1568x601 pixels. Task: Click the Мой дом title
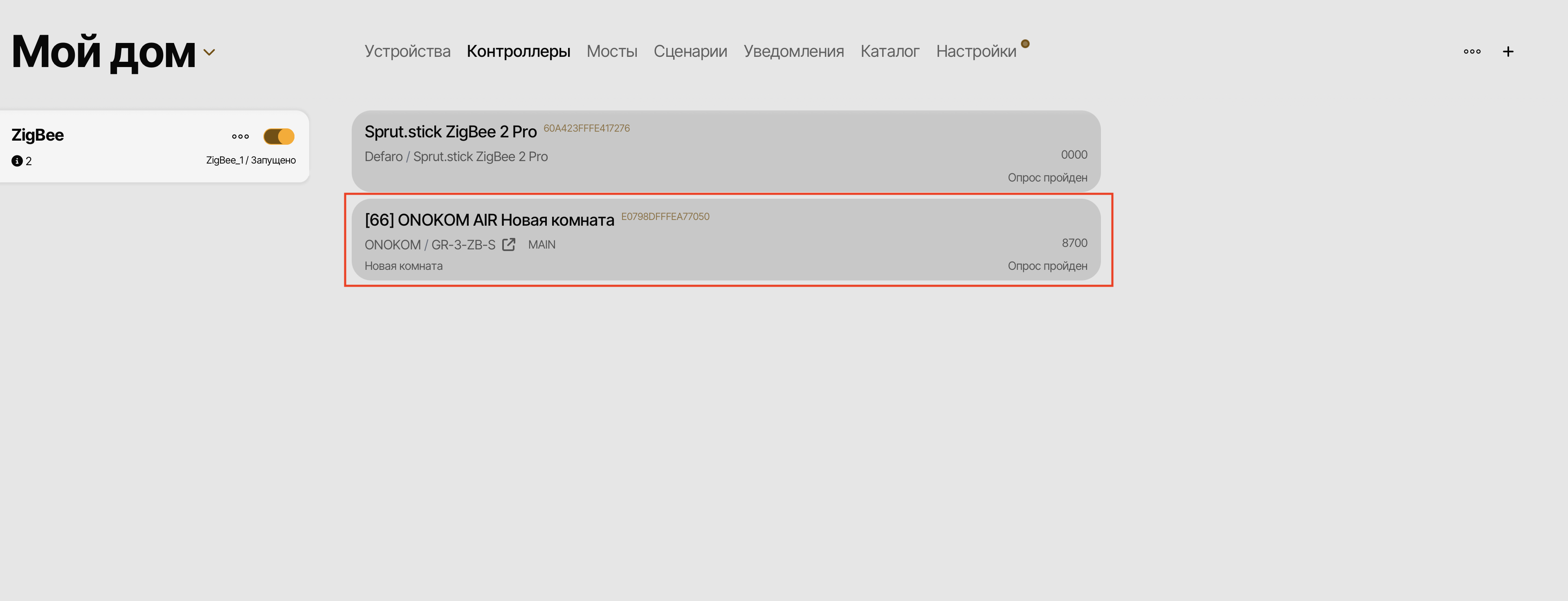(x=103, y=52)
